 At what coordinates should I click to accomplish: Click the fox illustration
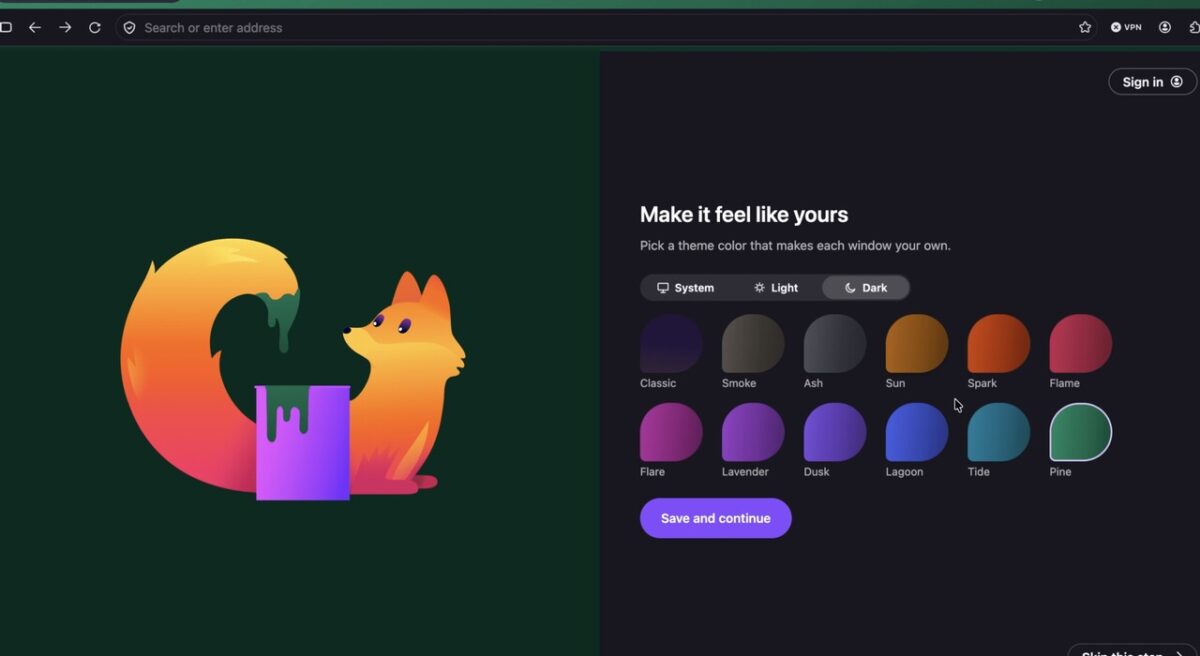coord(293,370)
